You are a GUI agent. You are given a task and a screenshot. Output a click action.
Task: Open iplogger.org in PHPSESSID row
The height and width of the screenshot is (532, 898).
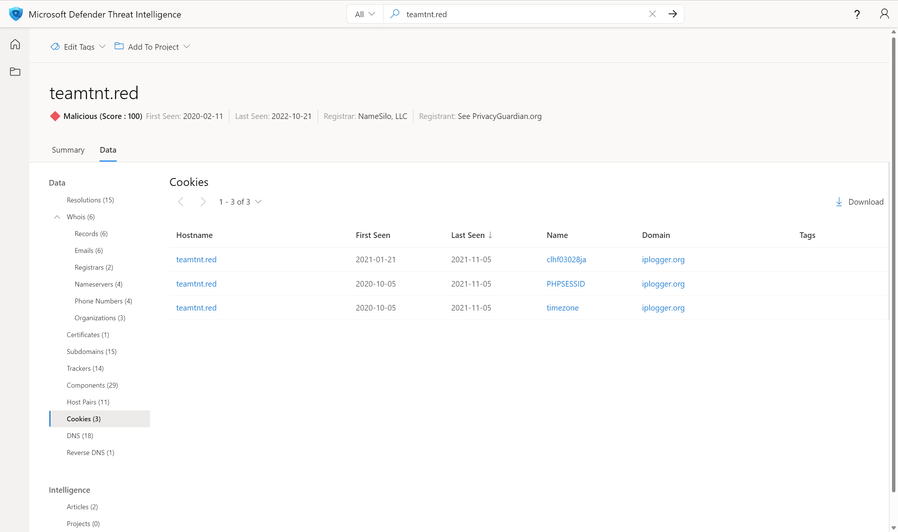663,283
